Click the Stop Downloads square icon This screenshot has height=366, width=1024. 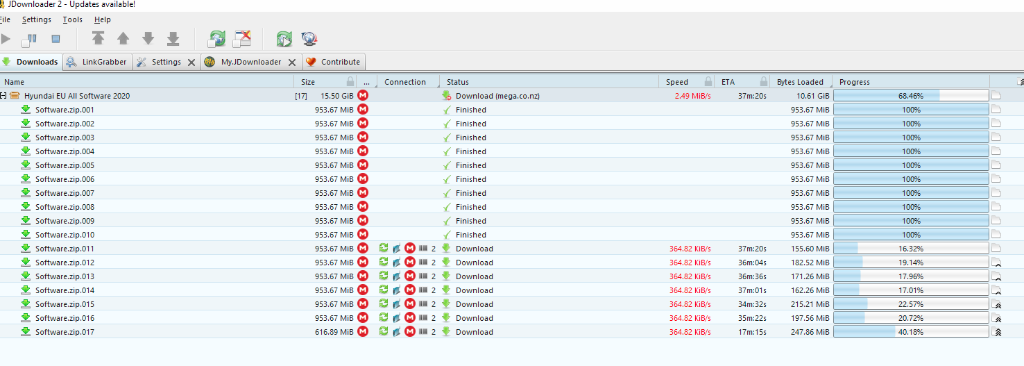(56, 39)
